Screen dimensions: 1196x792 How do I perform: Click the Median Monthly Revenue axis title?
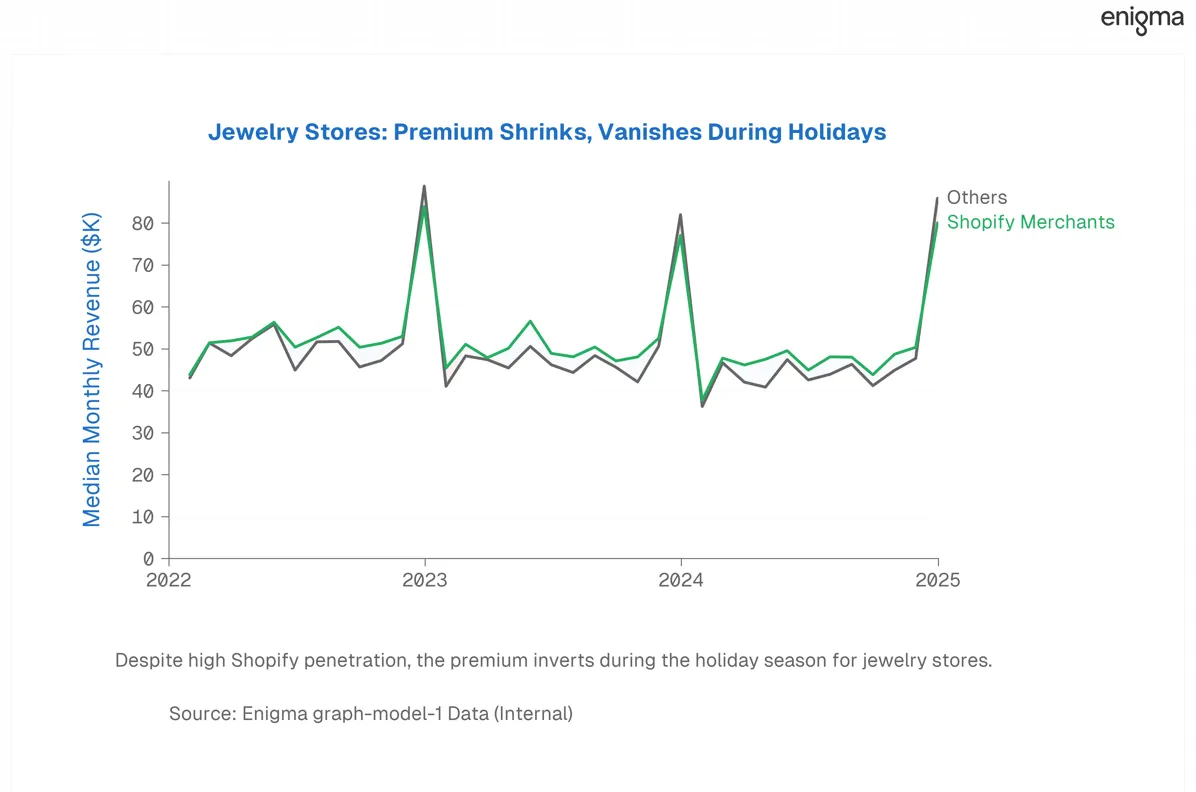coord(92,369)
